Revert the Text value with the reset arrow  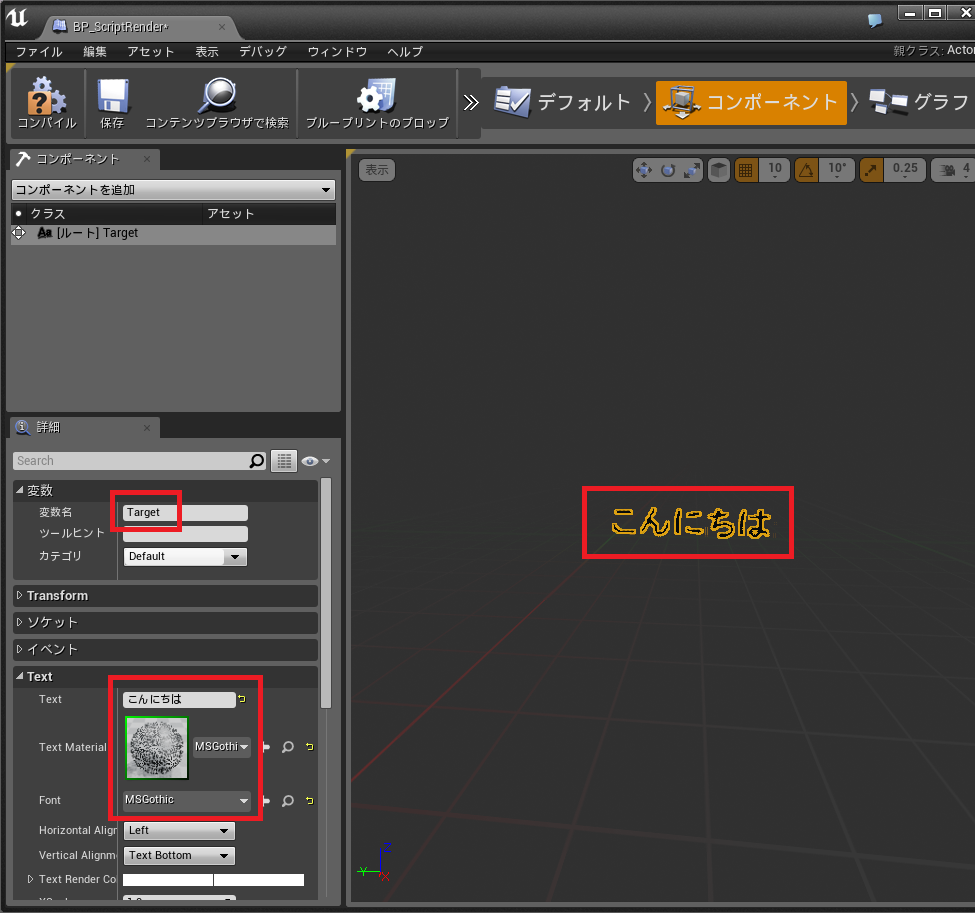point(240,699)
